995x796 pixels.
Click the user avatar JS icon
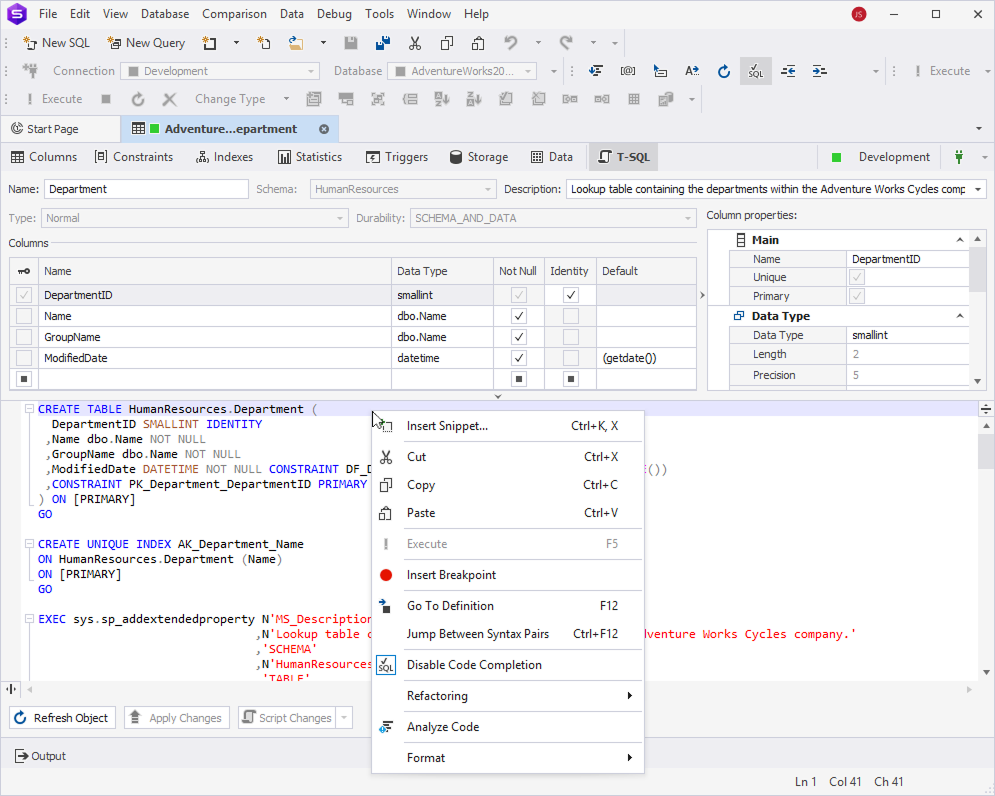(x=859, y=14)
